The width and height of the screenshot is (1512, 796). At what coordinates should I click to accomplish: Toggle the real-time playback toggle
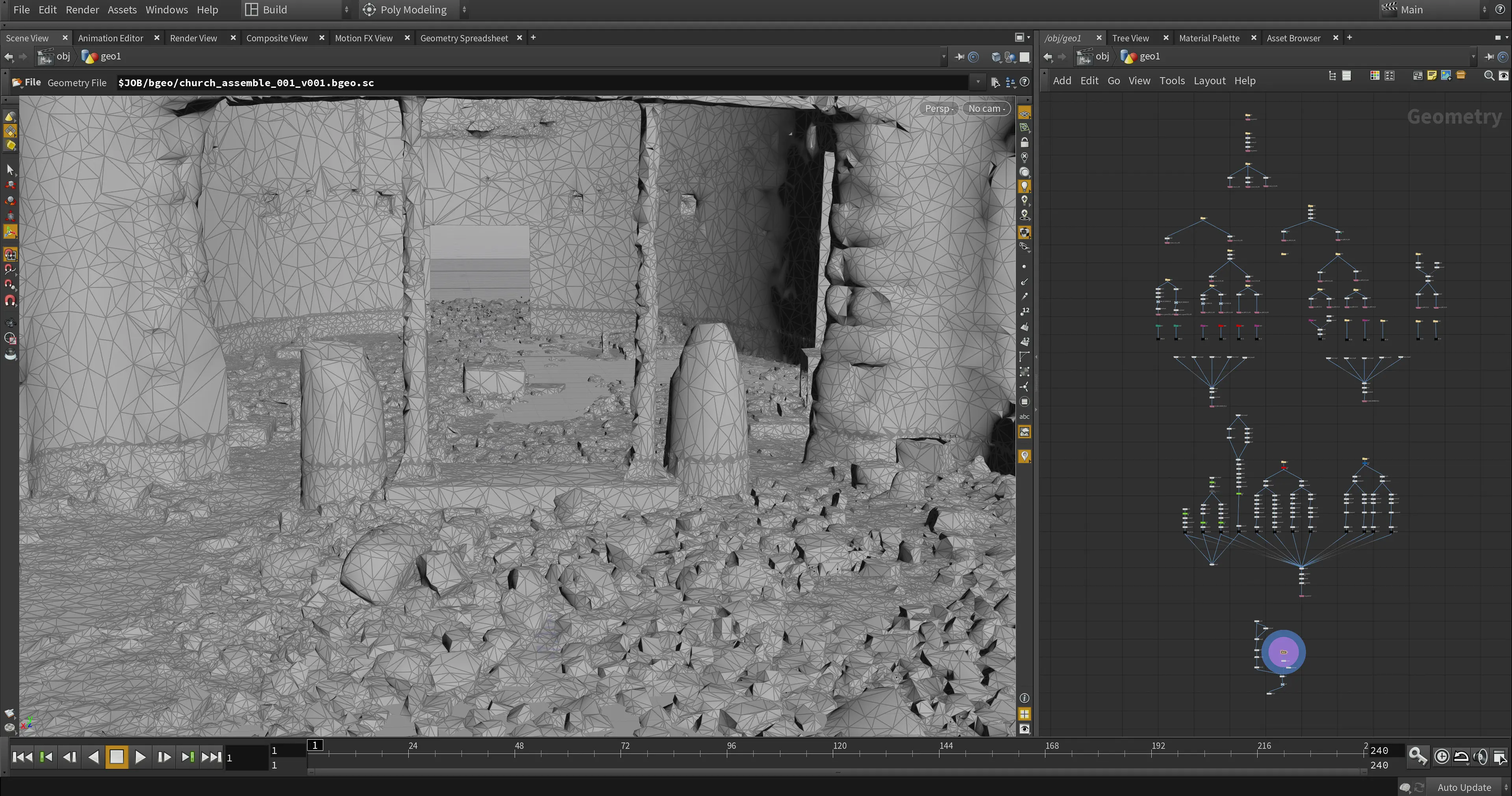(x=1442, y=757)
